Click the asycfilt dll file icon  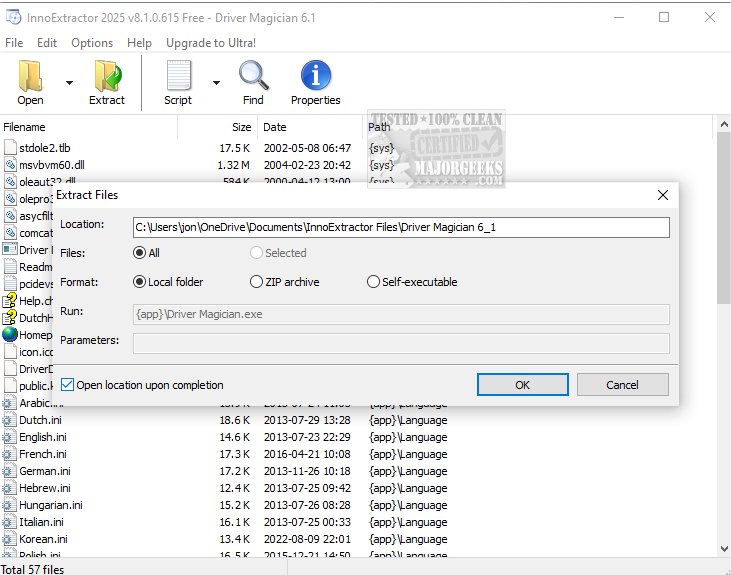[10, 216]
